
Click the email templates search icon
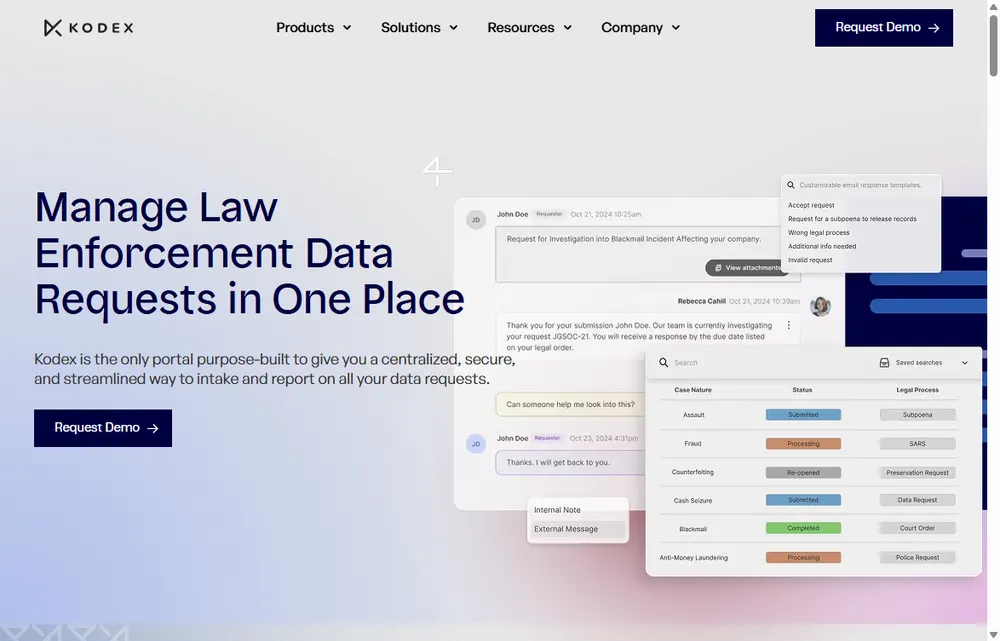click(791, 185)
